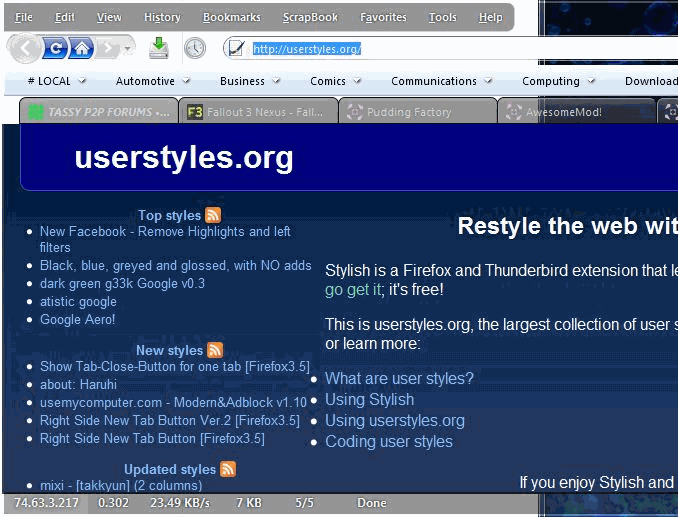Click the 0.302 load time status entry

click(x=113, y=503)
